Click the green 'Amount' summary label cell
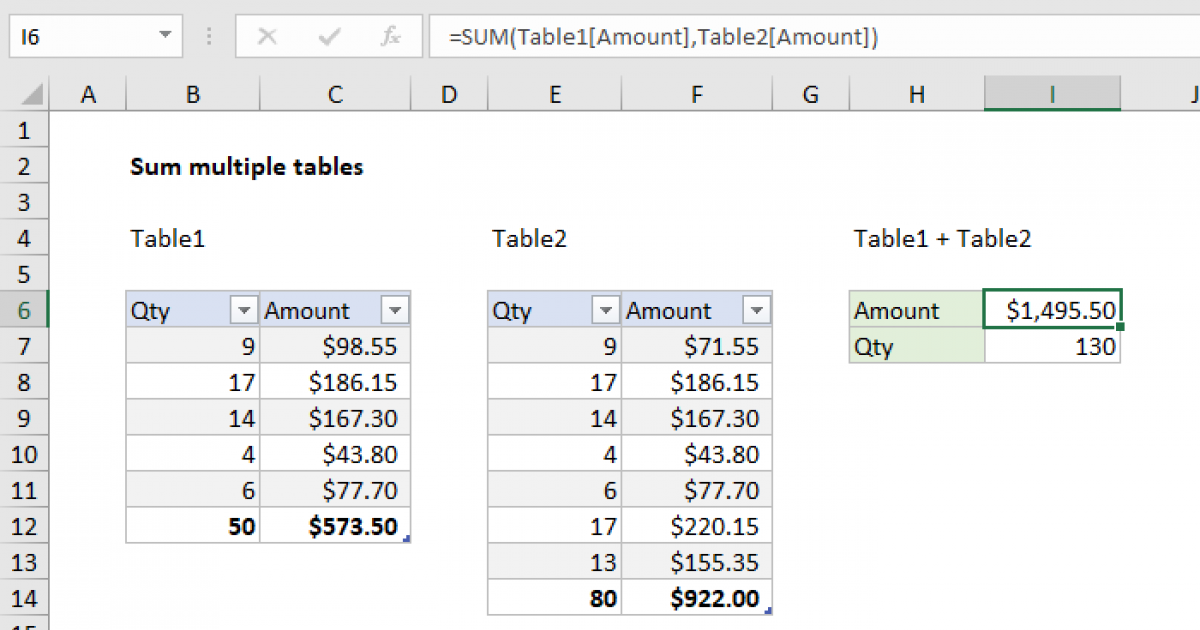This screenshot has height=630, width=1200. pyautogui.click(x=917, y=311)
